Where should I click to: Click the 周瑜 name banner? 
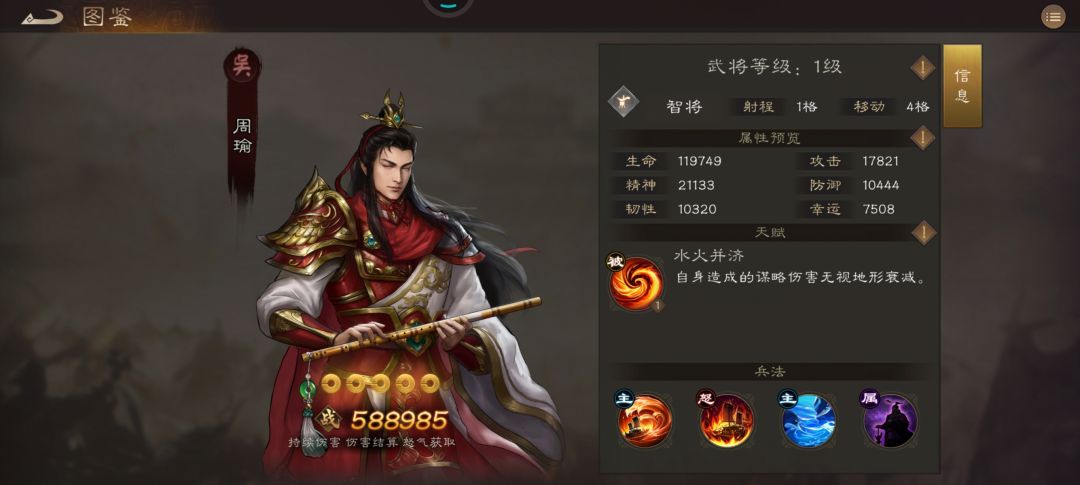(x=242, y=136)
